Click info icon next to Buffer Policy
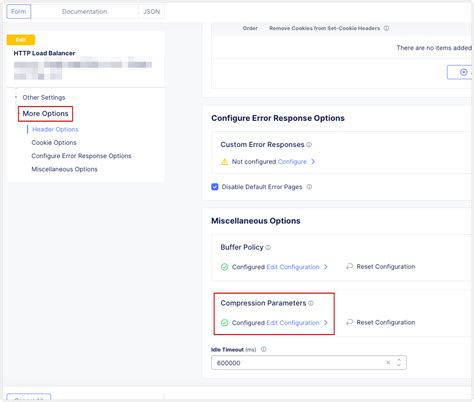 tap(268, 247)
